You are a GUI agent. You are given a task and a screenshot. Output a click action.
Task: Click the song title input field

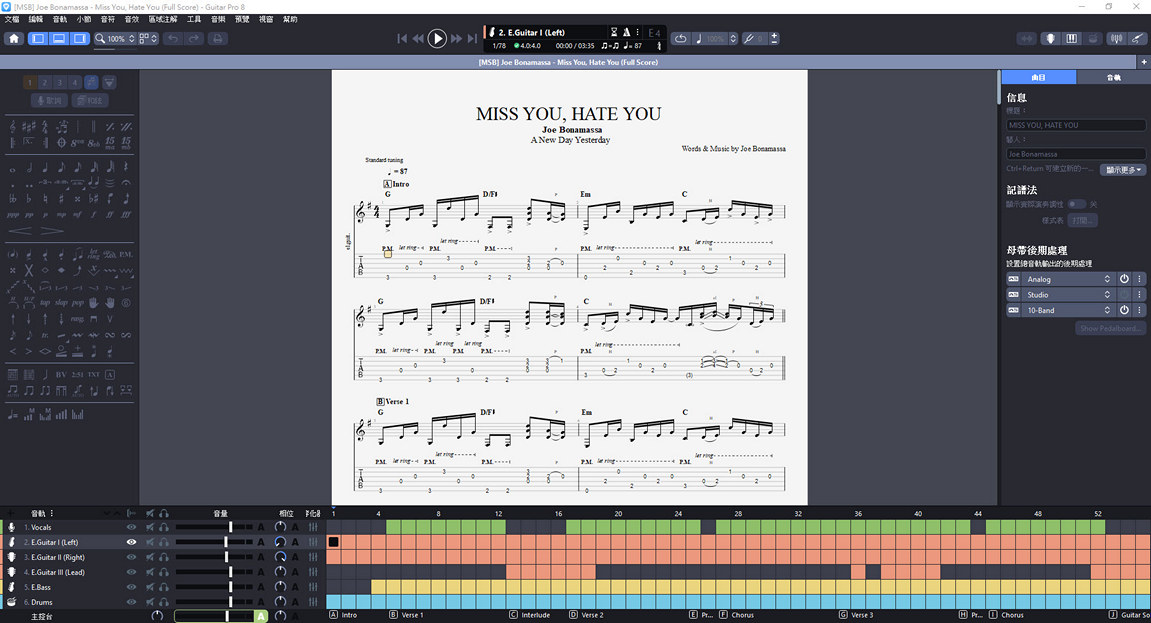coord(1075,125)
